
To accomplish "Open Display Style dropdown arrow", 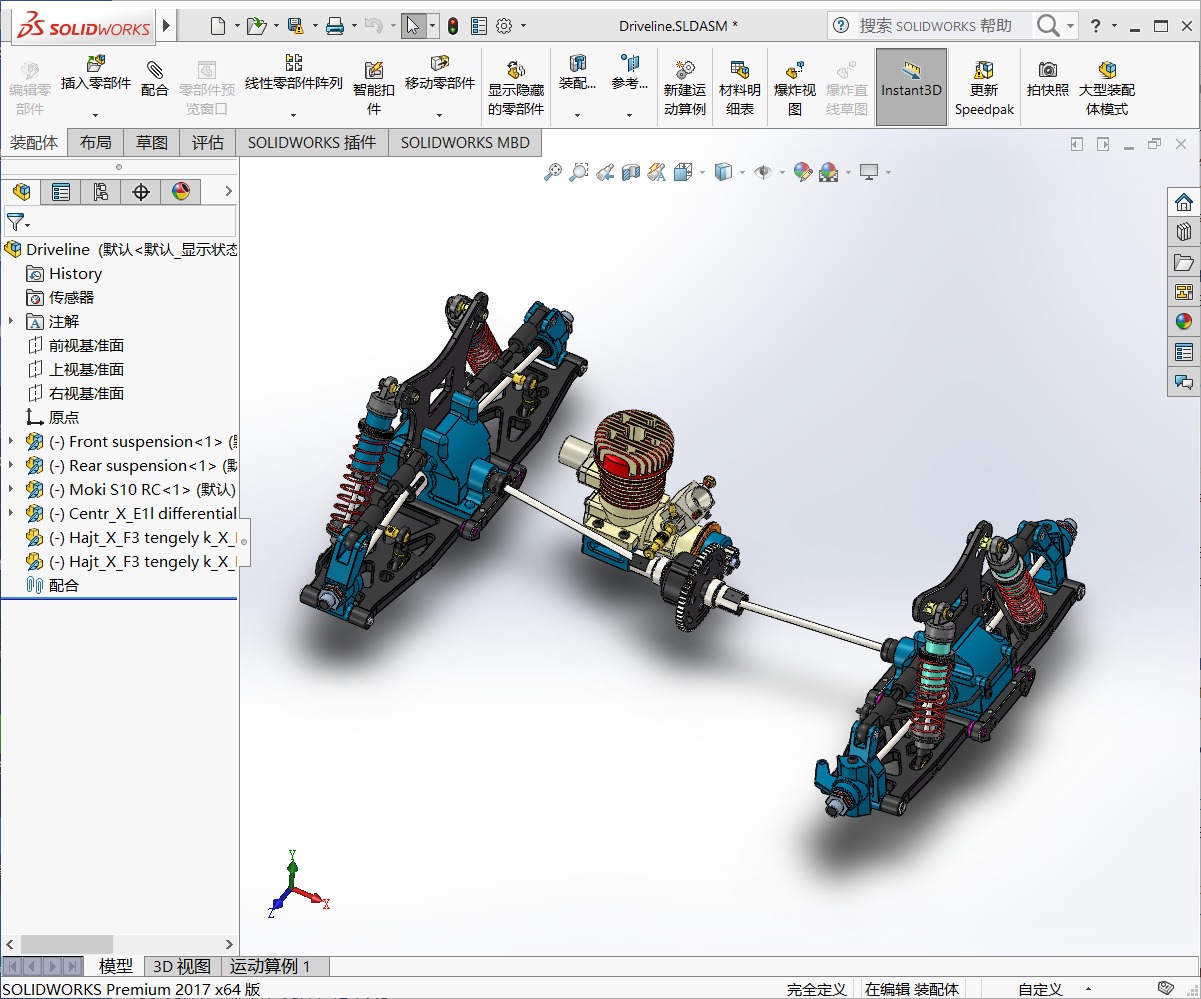I will [x=742, y=172].
